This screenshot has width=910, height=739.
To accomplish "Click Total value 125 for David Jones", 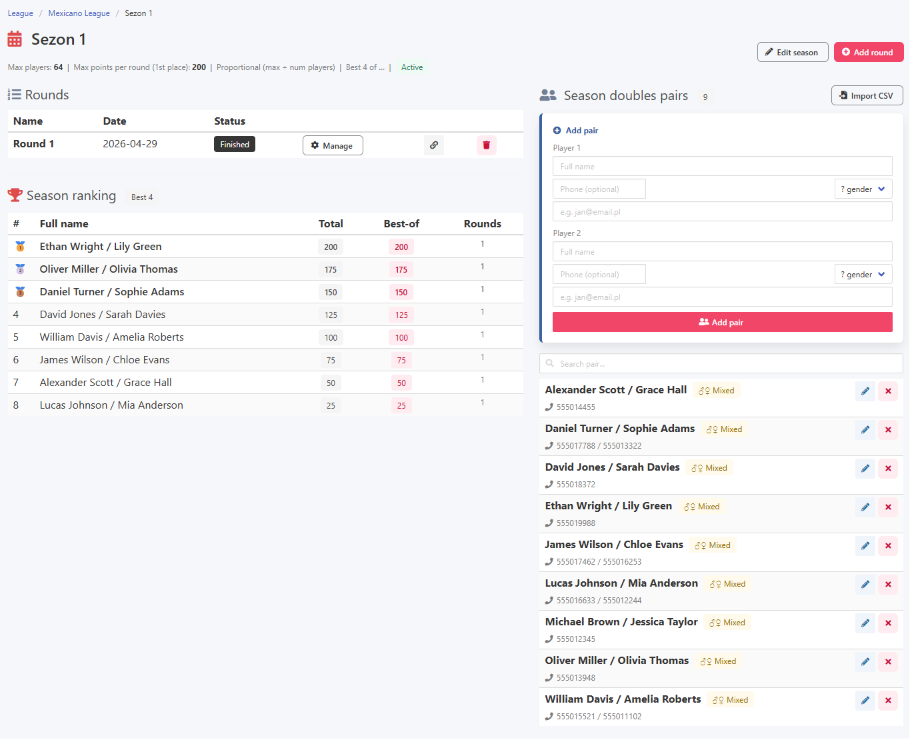I will [x=331, y=315].
